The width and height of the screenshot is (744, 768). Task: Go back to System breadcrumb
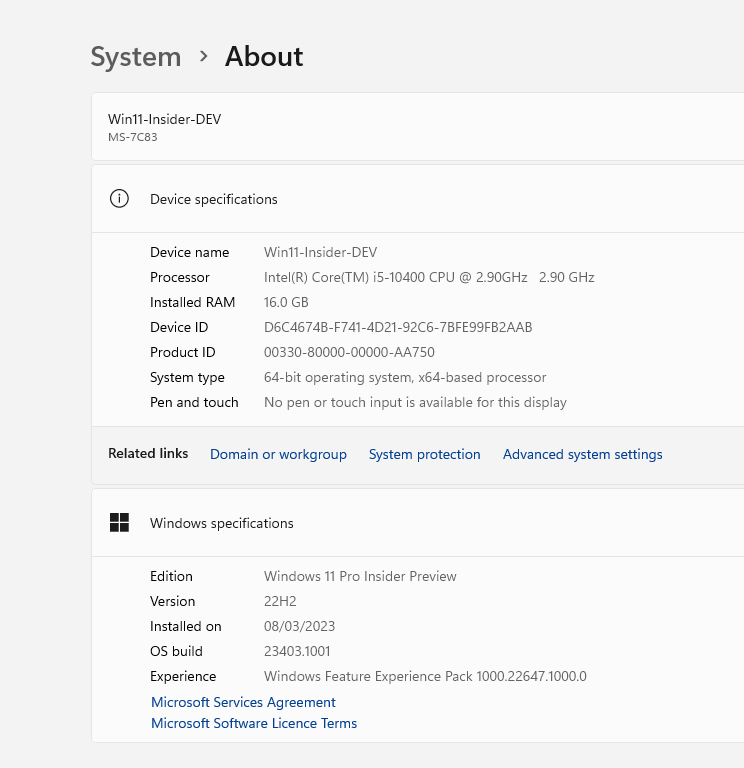click(136, 57)
